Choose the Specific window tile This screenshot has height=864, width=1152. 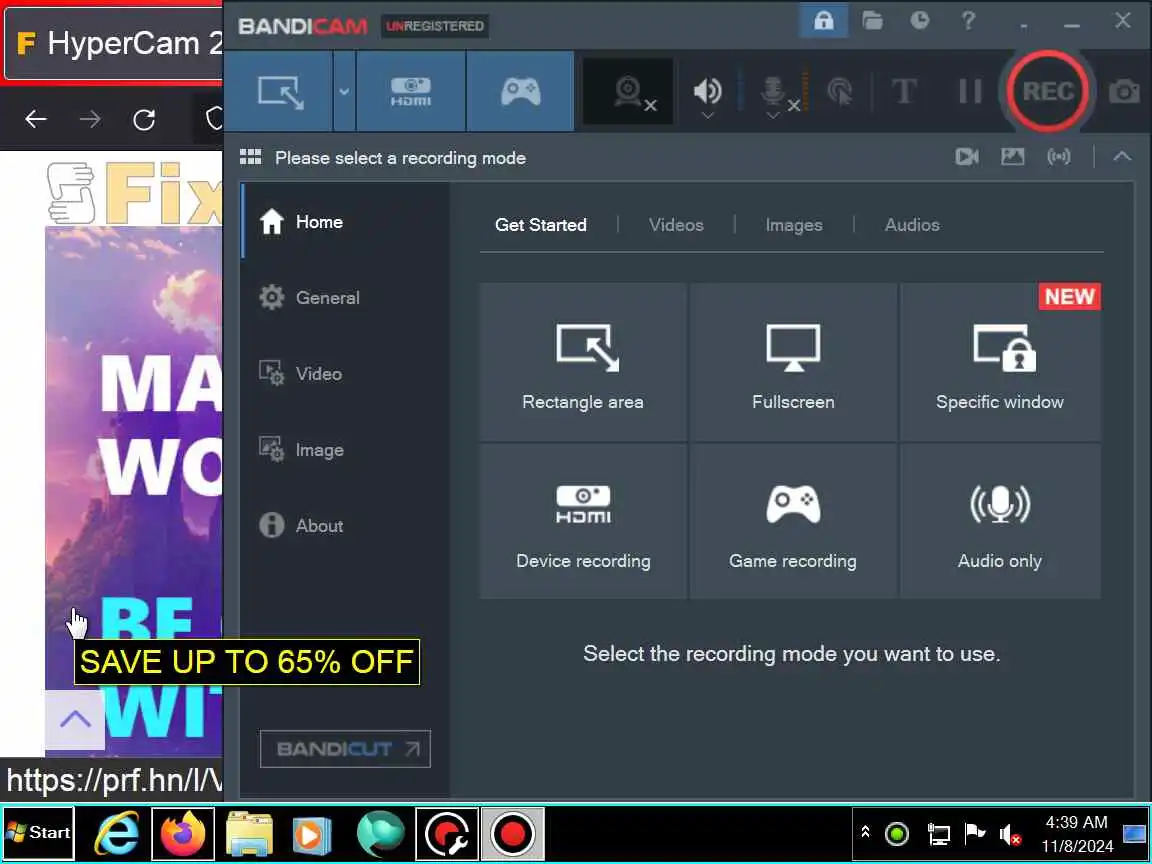tap(1000, 361)
